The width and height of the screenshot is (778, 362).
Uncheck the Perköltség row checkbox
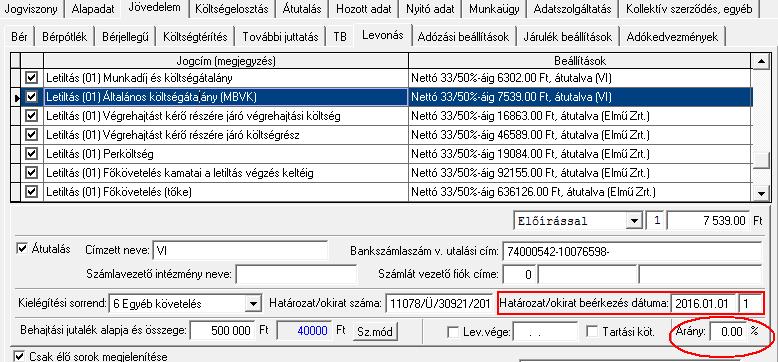click(x=31, y=154)
